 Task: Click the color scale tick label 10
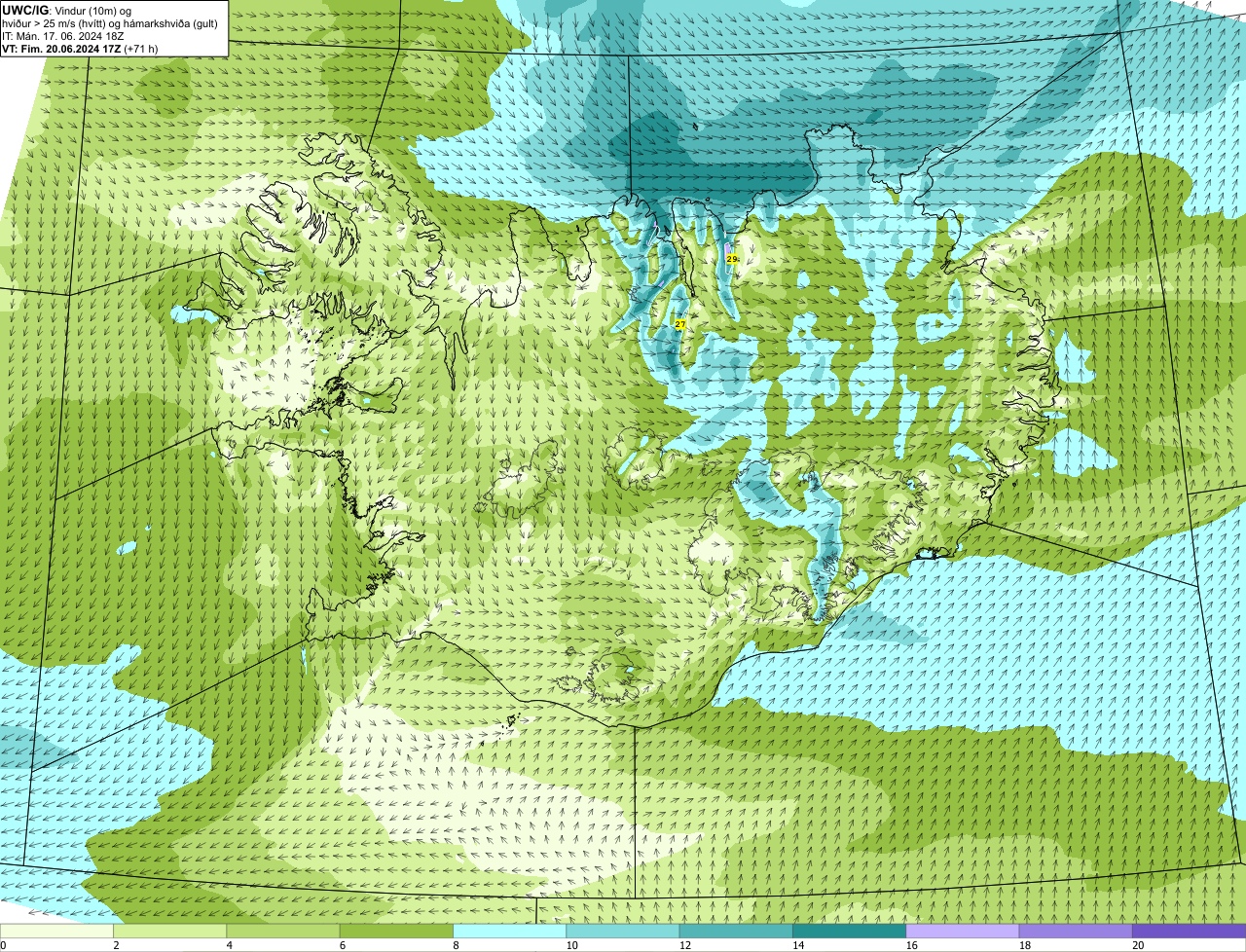571,945
